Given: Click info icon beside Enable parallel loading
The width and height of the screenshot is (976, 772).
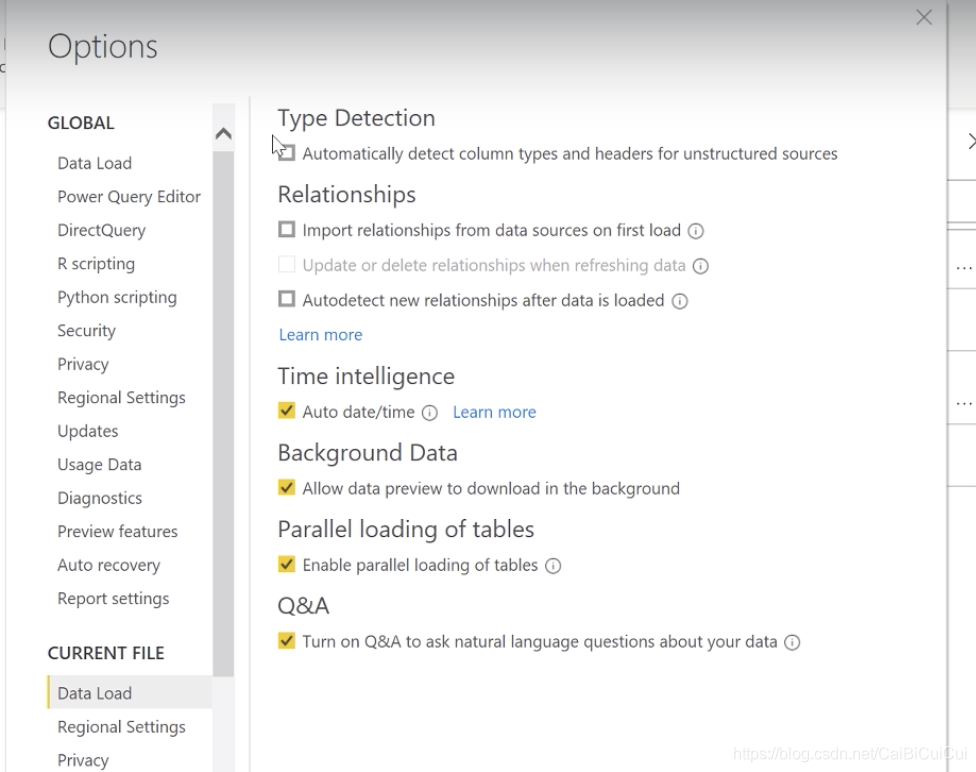Looking at the screenshot, I should (x=553, y=565).
